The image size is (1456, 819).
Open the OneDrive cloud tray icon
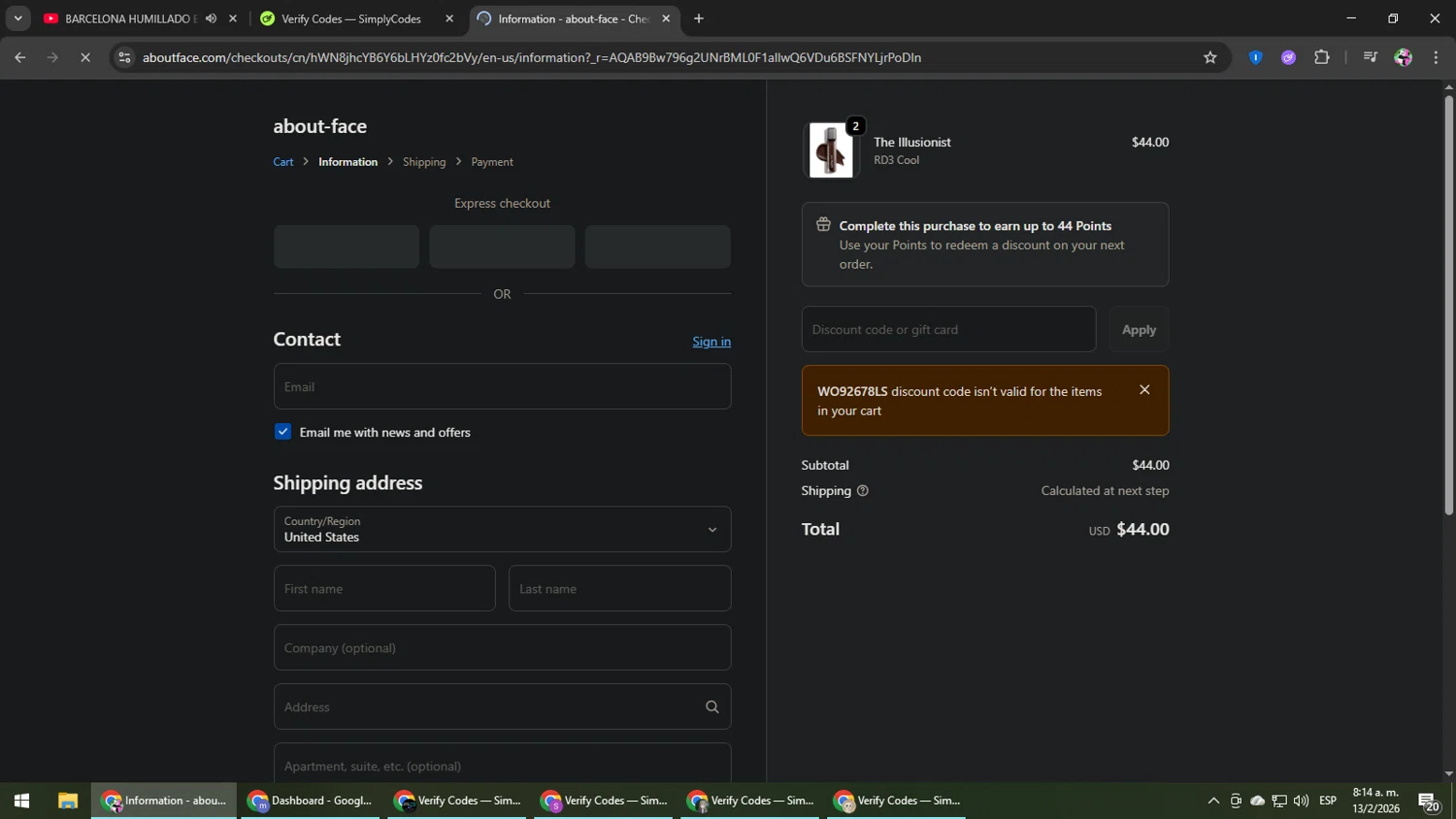pos(1258,801)
